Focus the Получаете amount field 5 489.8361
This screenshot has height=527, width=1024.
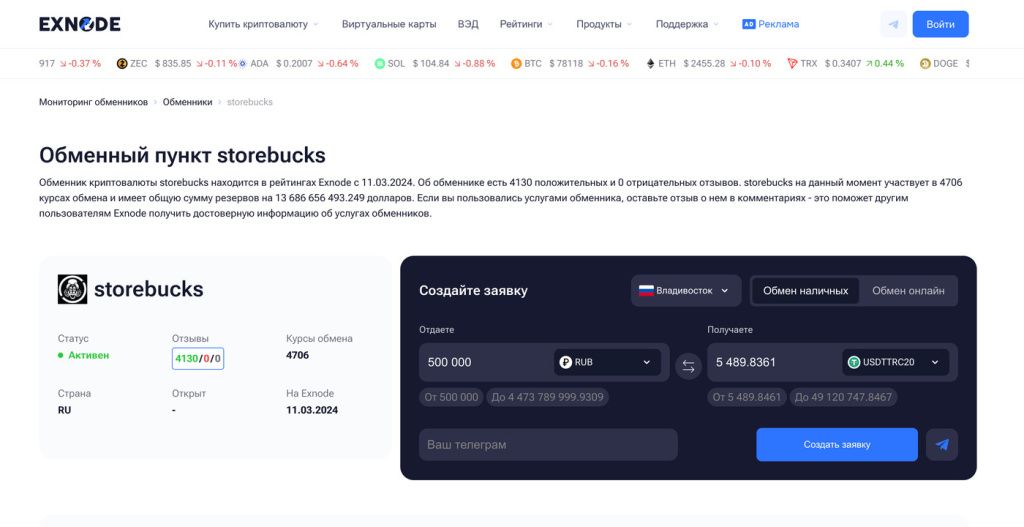click(x=775, y=362)
